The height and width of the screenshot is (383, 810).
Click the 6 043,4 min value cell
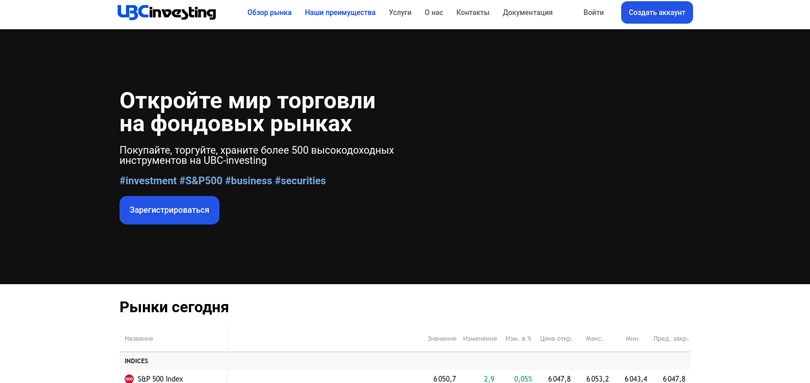click(636, 379)
